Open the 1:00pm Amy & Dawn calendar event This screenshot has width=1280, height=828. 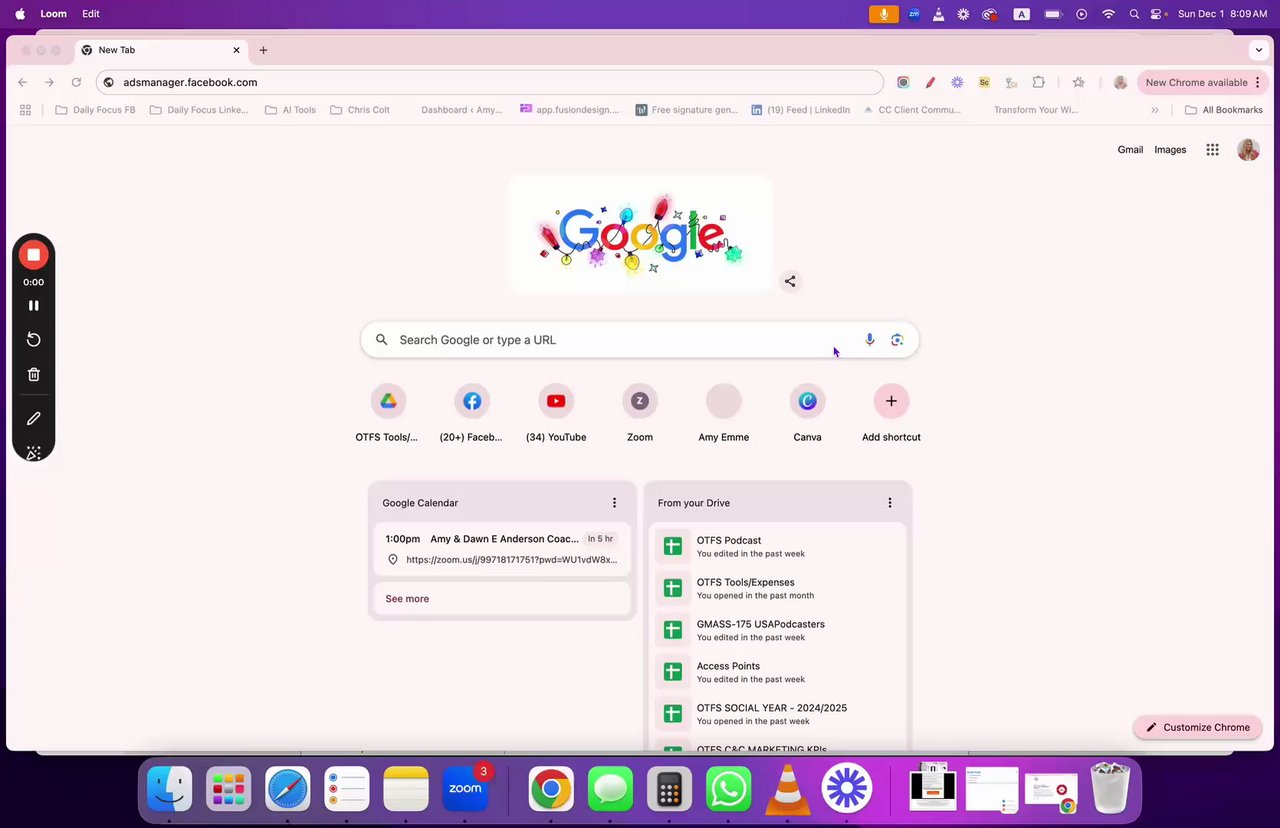[x=502, y=549]
